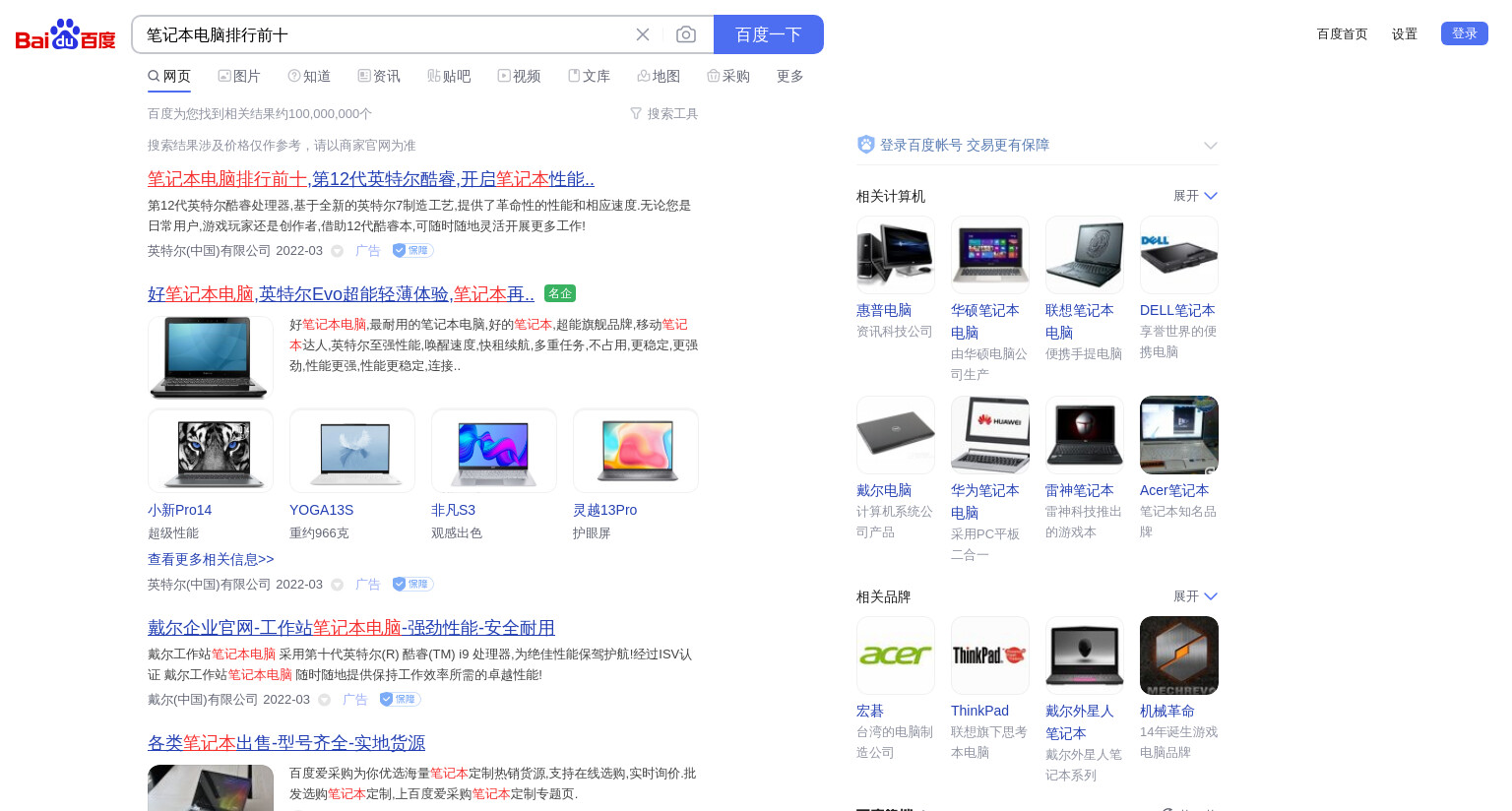Click the YOGA13S link
This screenshot has height=811, width=1512.
point(322,510)
